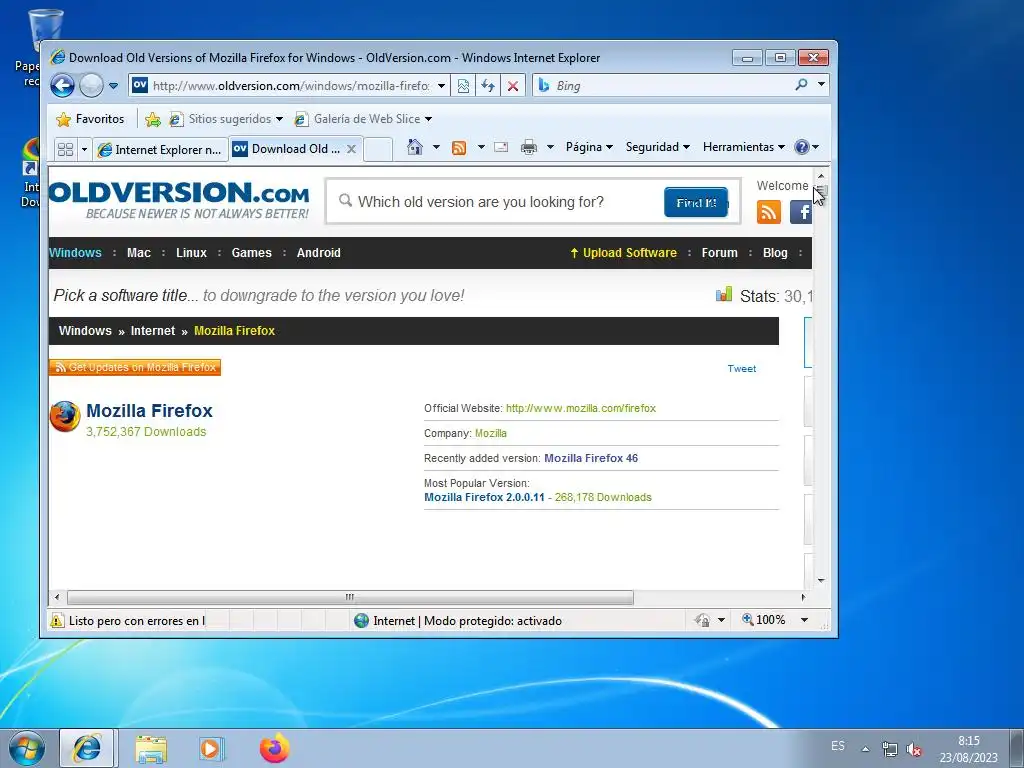Click Internet in the breadcrumb

point(153,331)
